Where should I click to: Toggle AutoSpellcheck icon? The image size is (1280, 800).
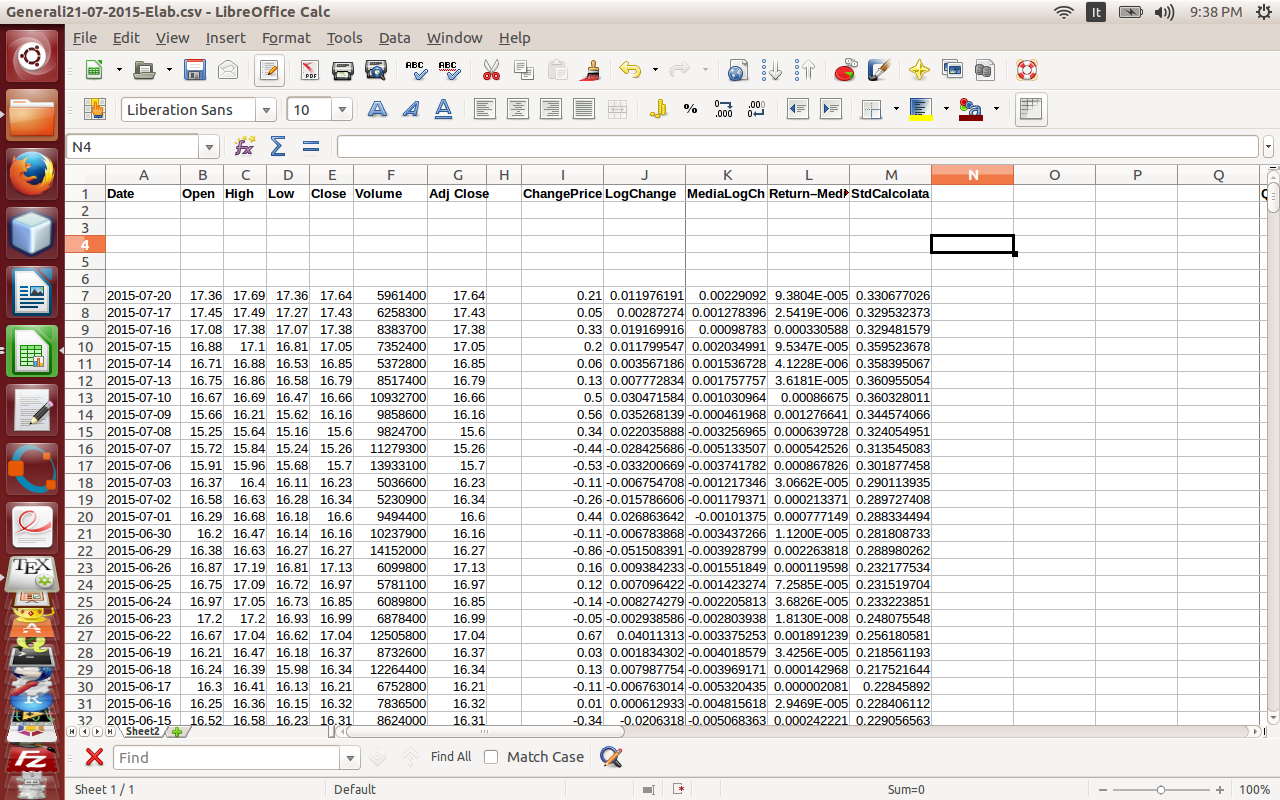[x=450, y=70]
